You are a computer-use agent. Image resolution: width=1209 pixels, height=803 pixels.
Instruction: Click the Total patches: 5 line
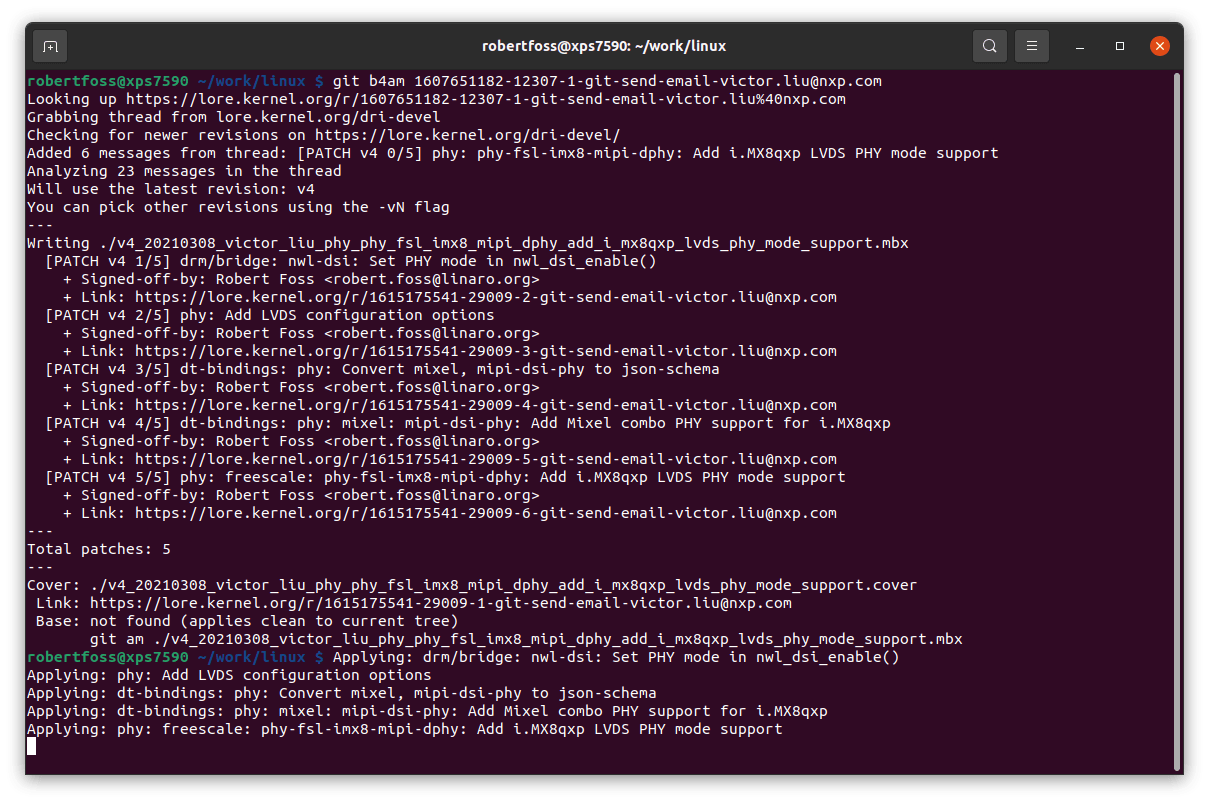click(99, 548)
